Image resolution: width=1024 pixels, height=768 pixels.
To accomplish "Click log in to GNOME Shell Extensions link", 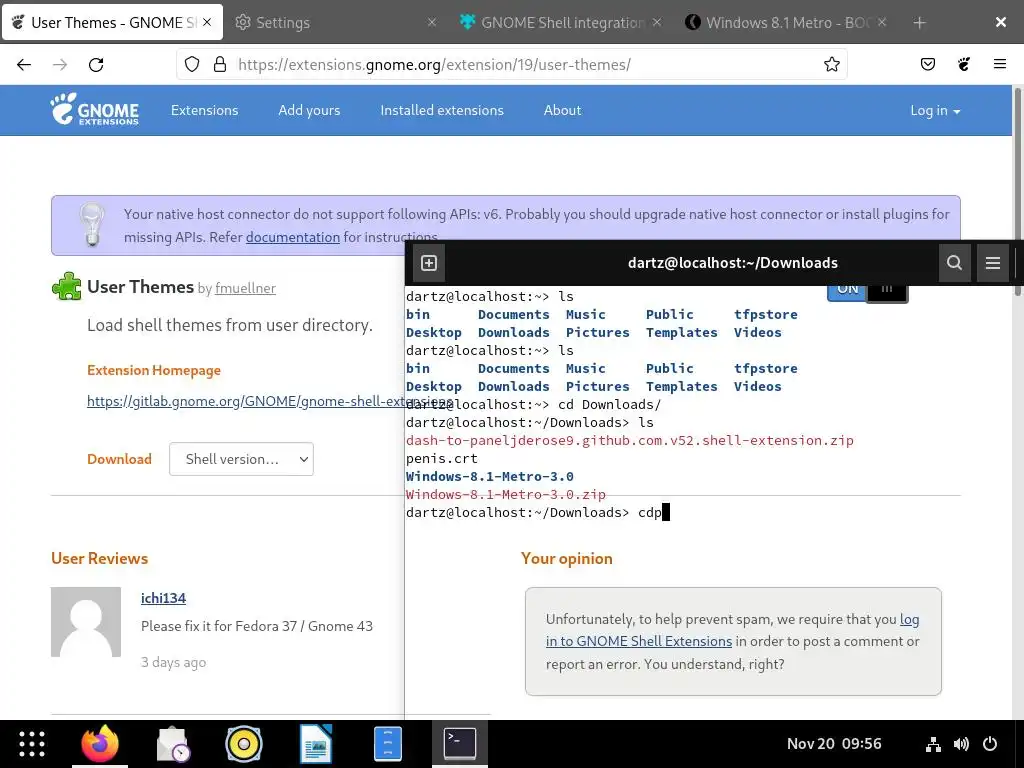I will coord(639,641).
